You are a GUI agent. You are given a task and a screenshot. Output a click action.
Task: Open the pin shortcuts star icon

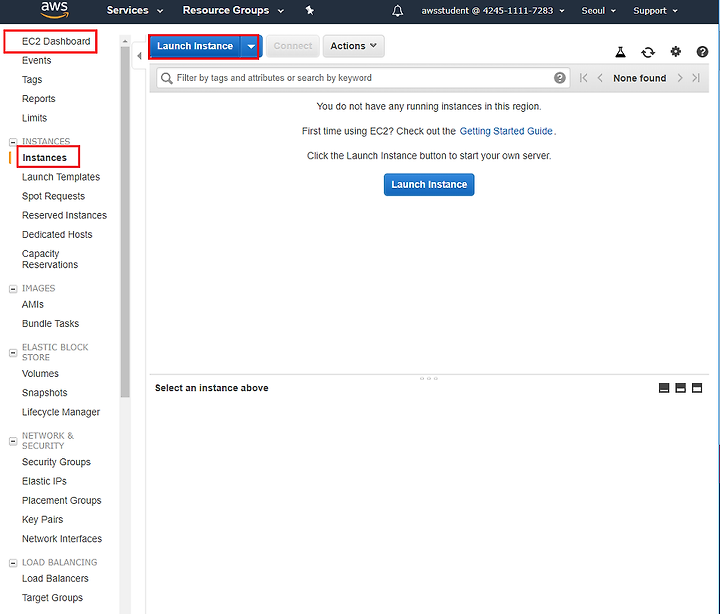coord(309,10)
